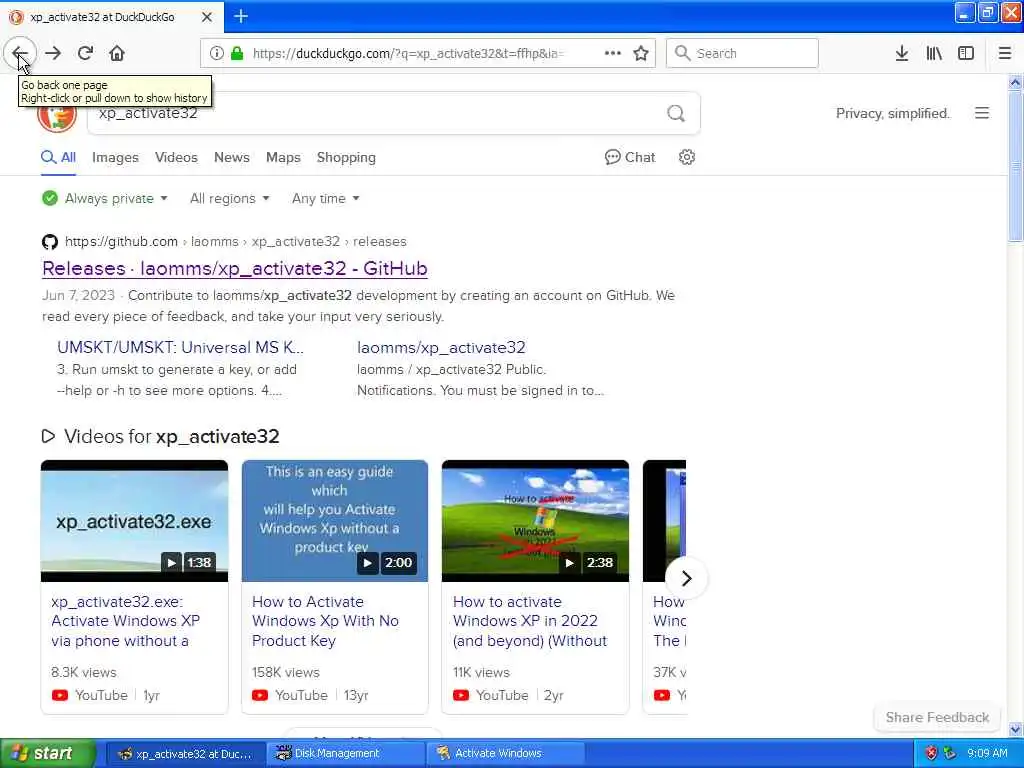Toggle the sidebar view icon
Image resolution: width=1024 pixels, height=768 pixels.
966,53
